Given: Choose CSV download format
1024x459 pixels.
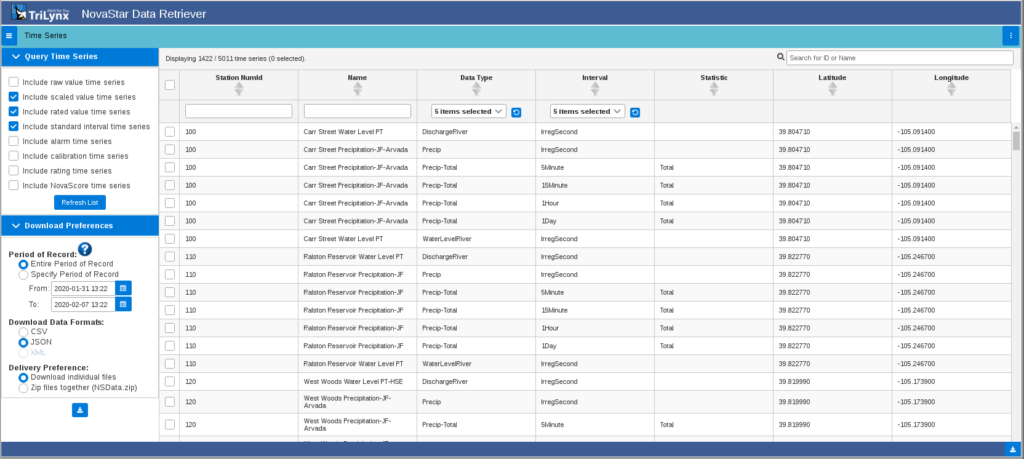Looking at the screenshot, I should point(23,332).
